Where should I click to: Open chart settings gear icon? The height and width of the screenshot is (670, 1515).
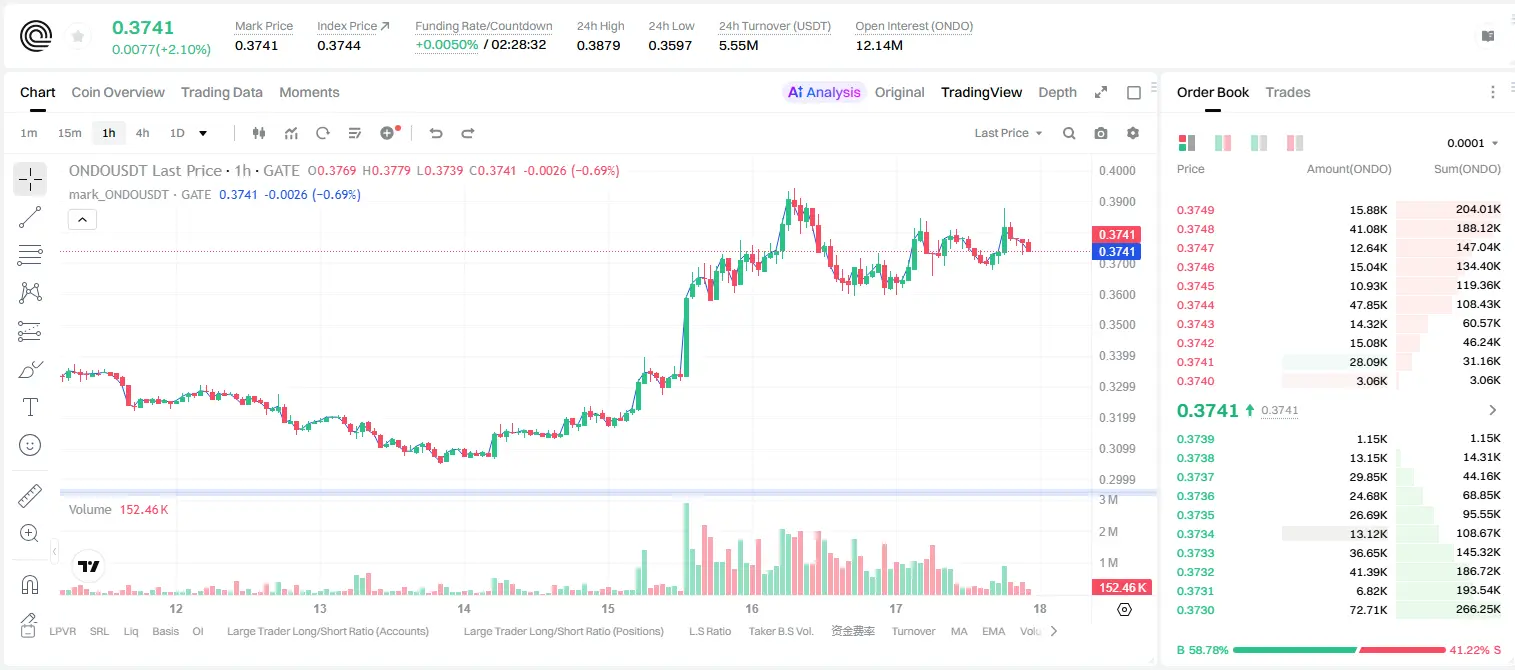coord(1133,133)
